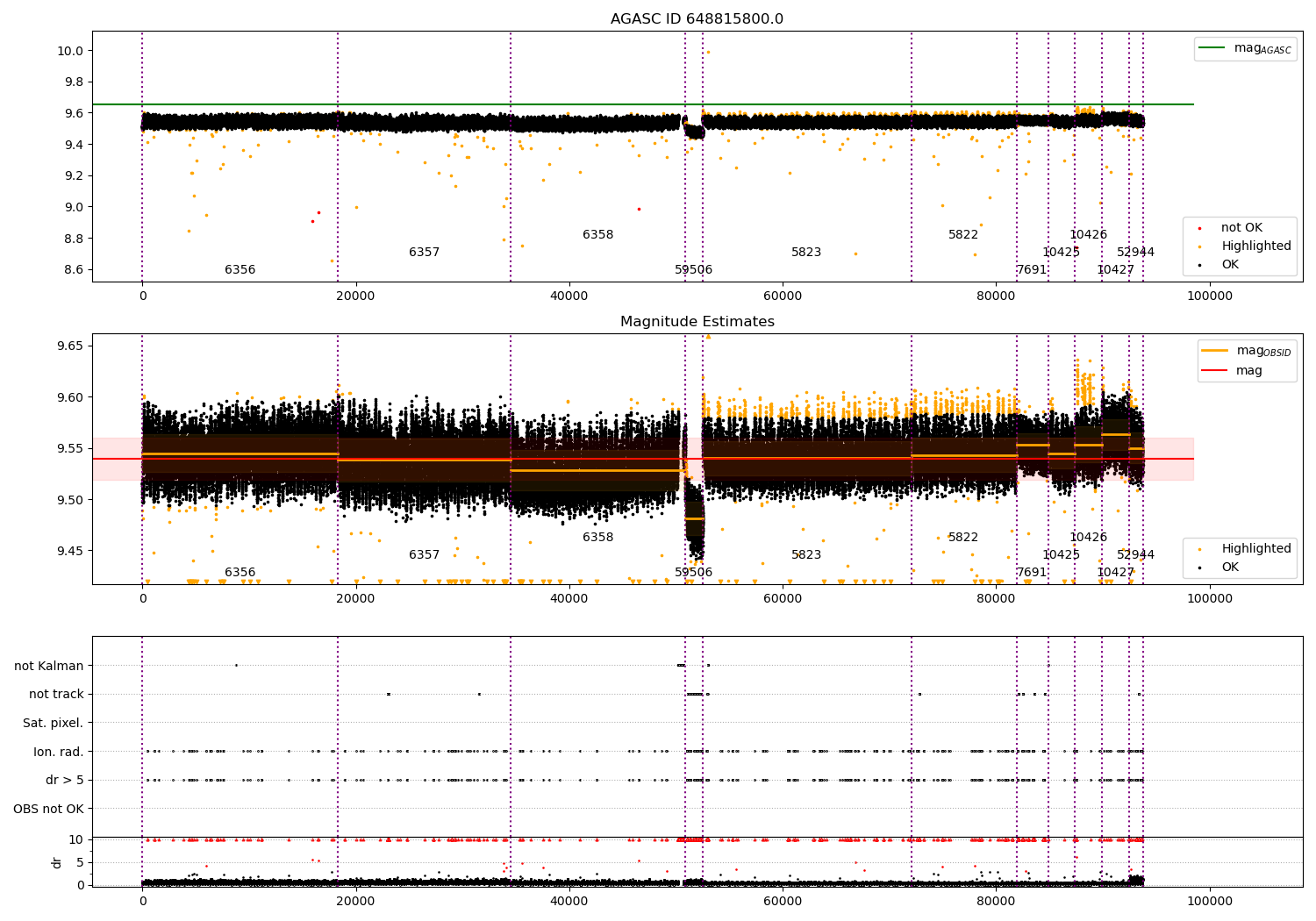Click the rotated 'dr' axis label
The height and width of the screenshot is (921, 1316).
57,862
